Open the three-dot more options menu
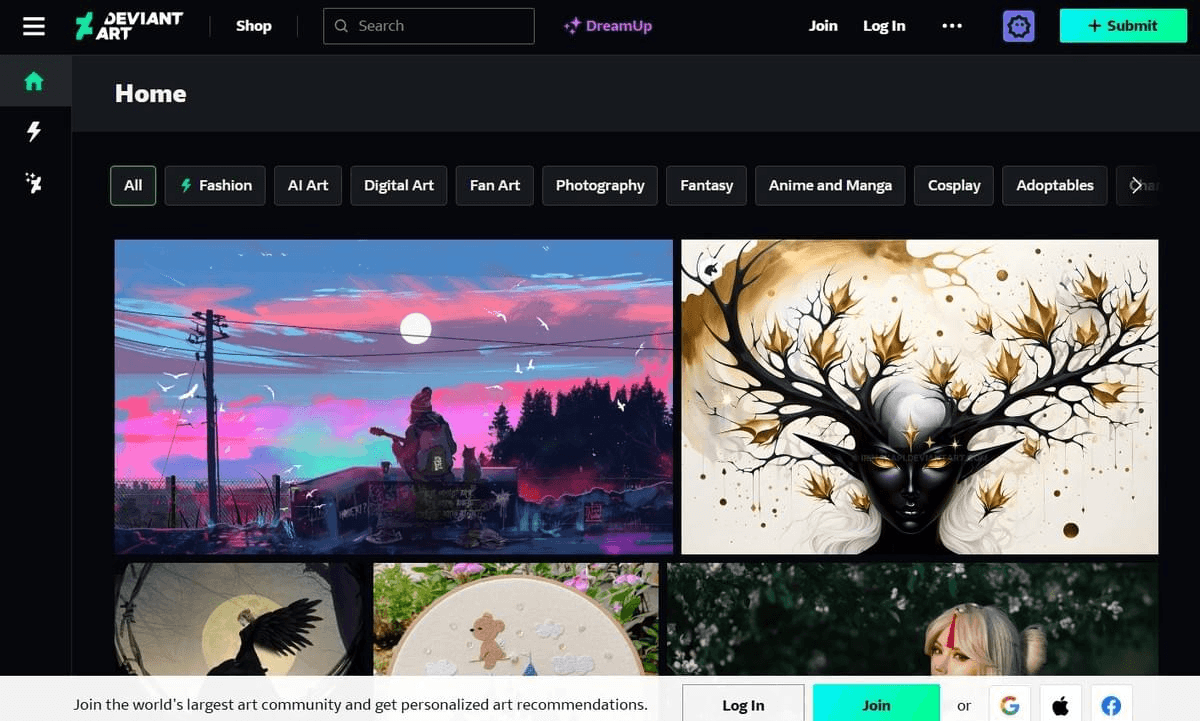The image size is (1200, 721). (x=952, y=26)
